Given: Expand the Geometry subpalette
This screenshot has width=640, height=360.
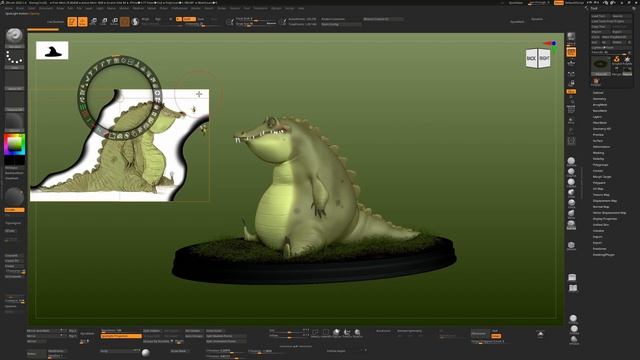Looking at the screenshot, I should tap(599, 99).
